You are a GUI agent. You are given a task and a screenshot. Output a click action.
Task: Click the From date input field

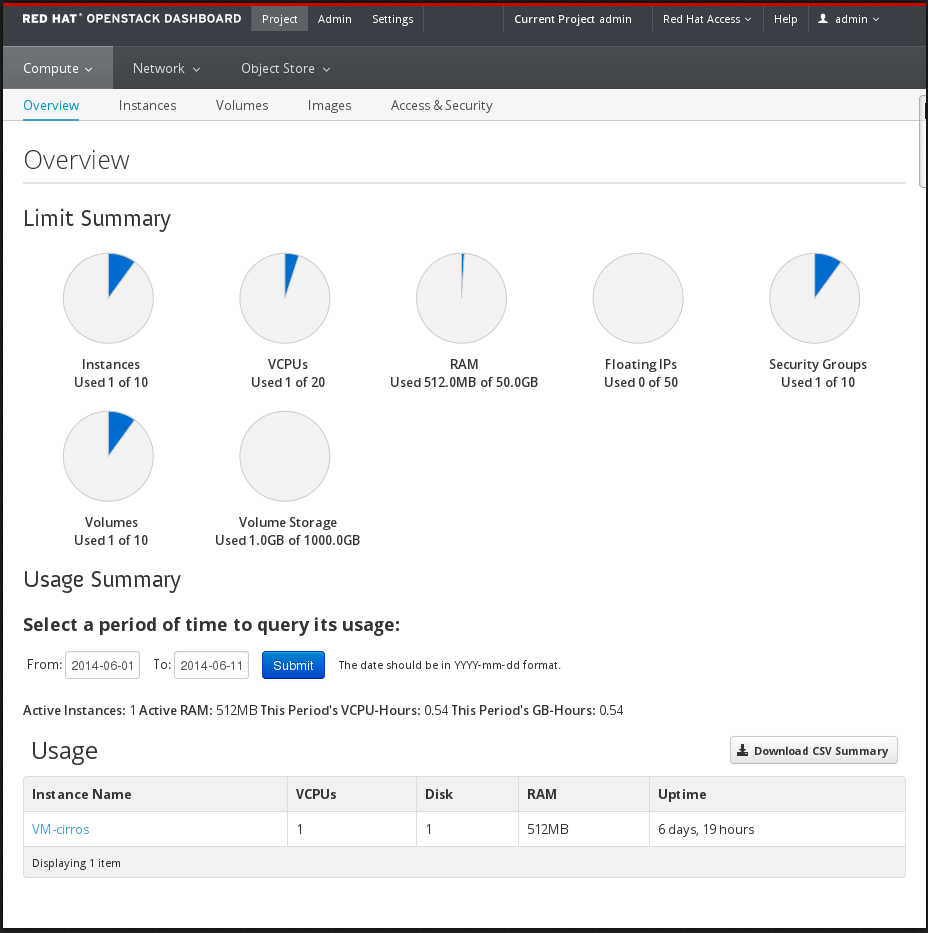click(102, 666)
